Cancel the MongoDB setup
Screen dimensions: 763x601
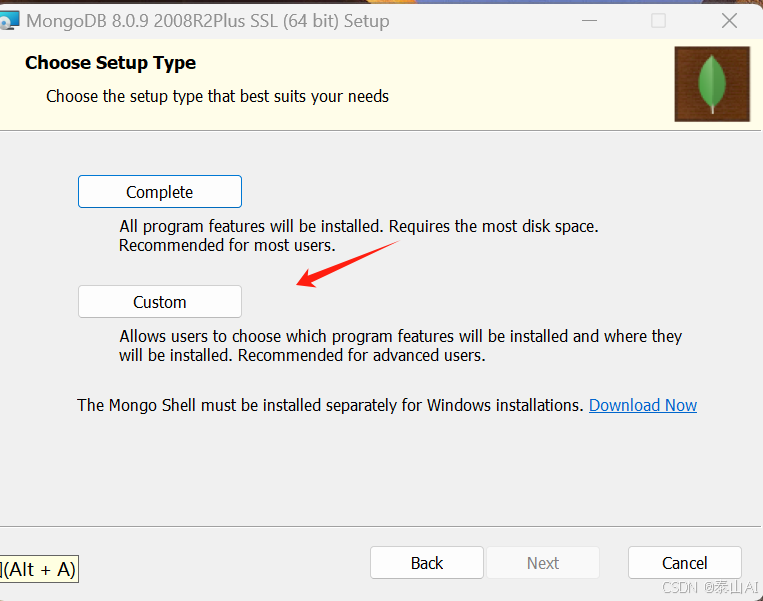[x=685, y=563]
